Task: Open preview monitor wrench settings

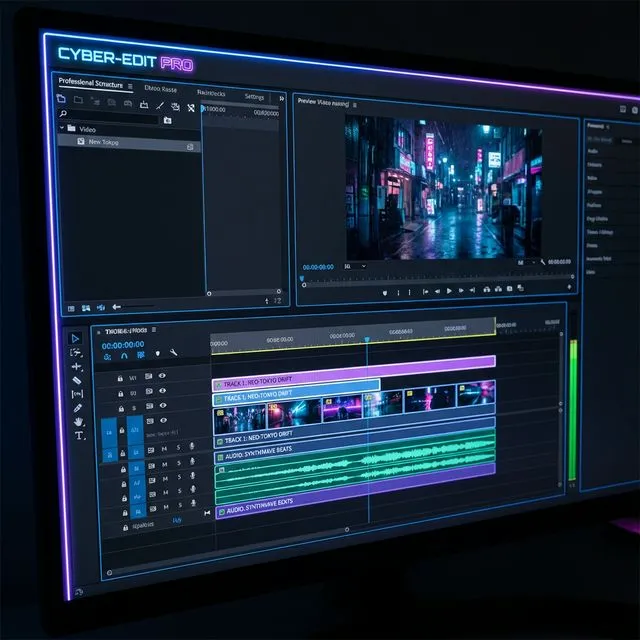Action: 542,262
